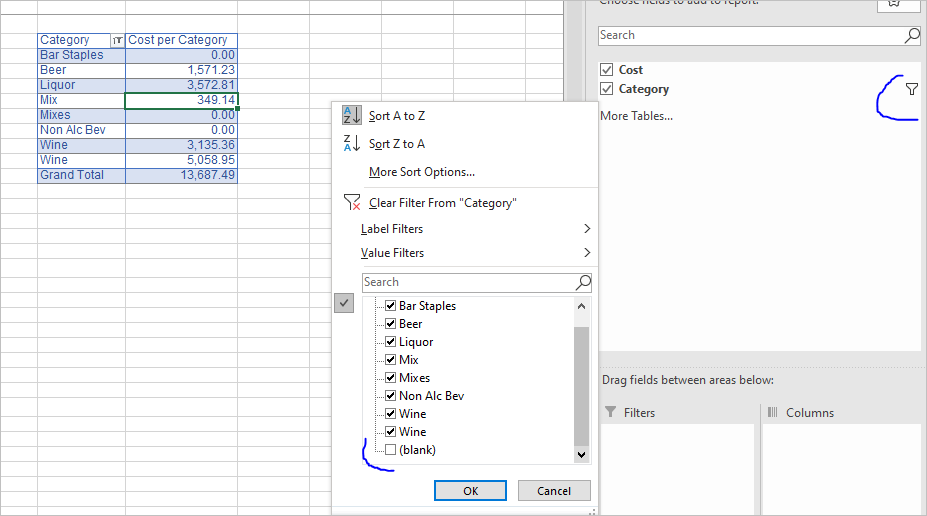This screenshot has width=927, height=516.
Task: Open More Sort Options
Action: tap(422, 172)
